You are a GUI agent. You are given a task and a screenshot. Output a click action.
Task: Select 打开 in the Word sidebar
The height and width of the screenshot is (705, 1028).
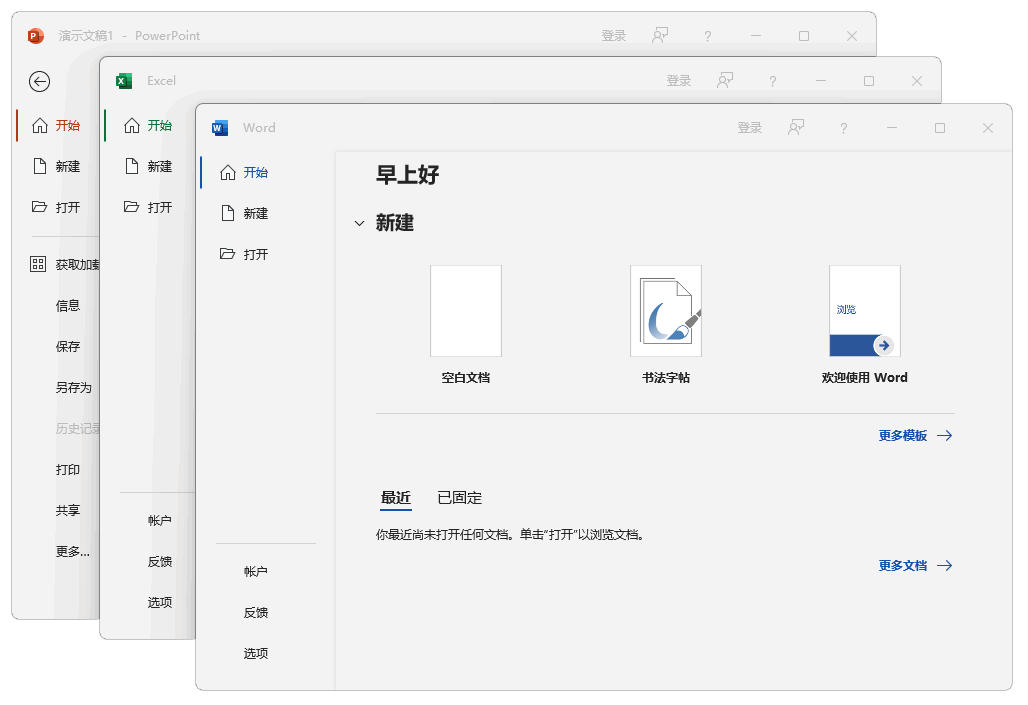256,255
